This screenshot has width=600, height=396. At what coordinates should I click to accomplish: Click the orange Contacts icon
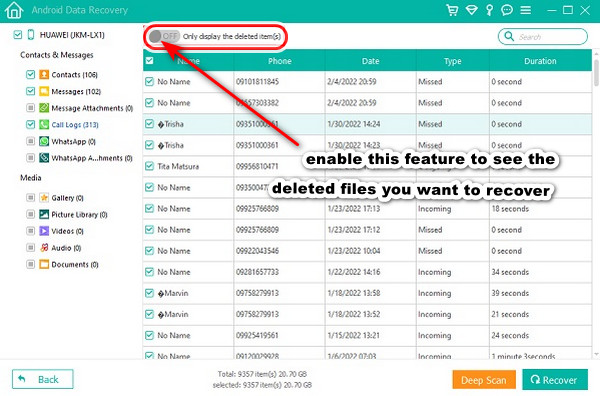pos(44,74)
